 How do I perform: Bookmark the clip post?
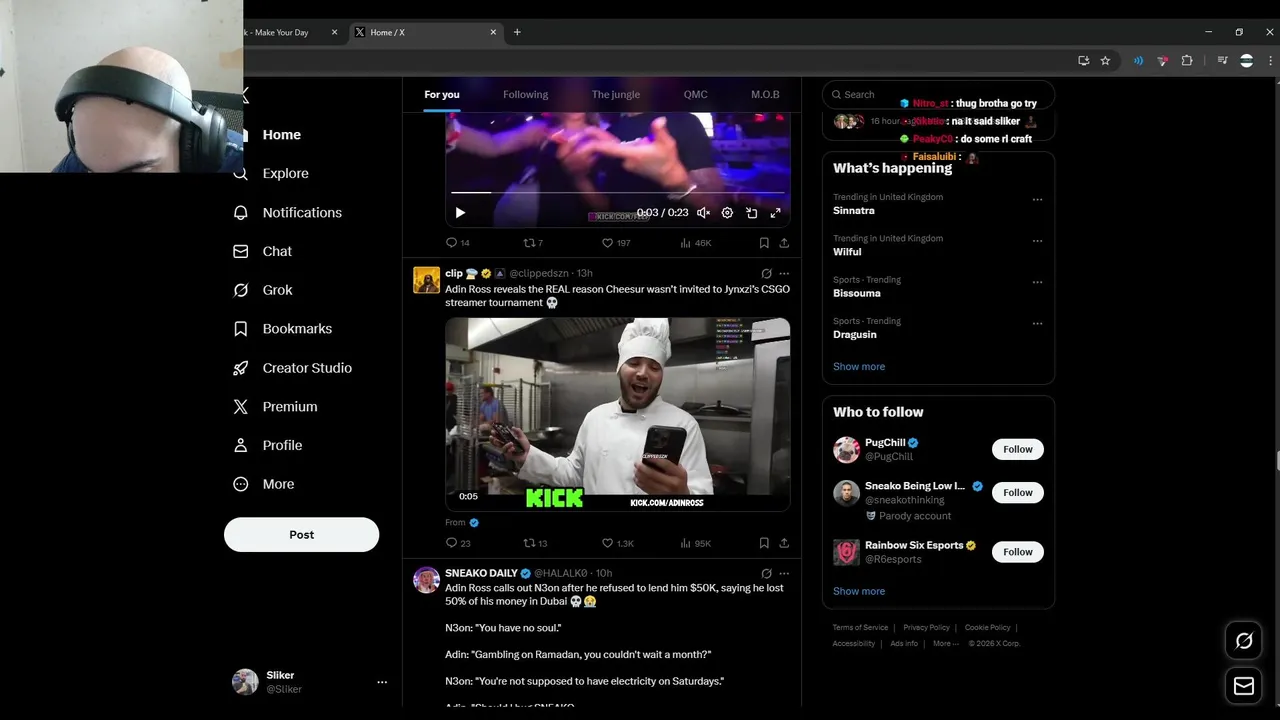click(764, 543)
